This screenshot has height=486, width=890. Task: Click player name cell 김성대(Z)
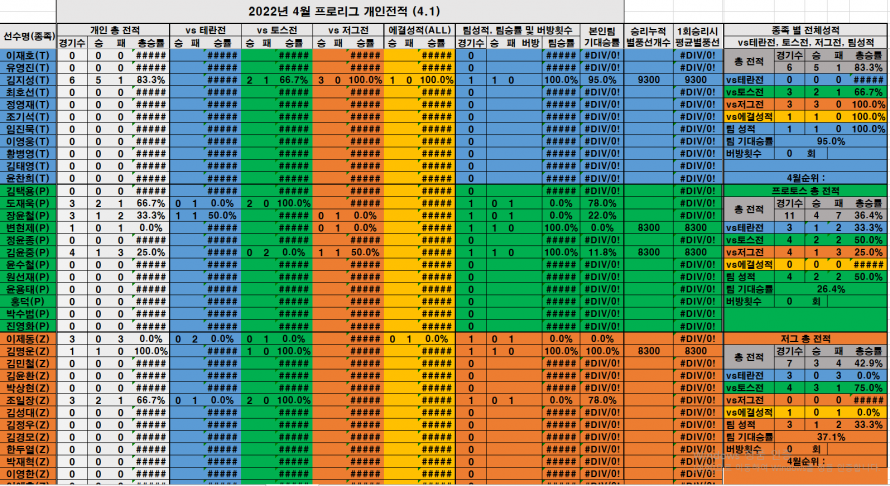coord(28,413)
